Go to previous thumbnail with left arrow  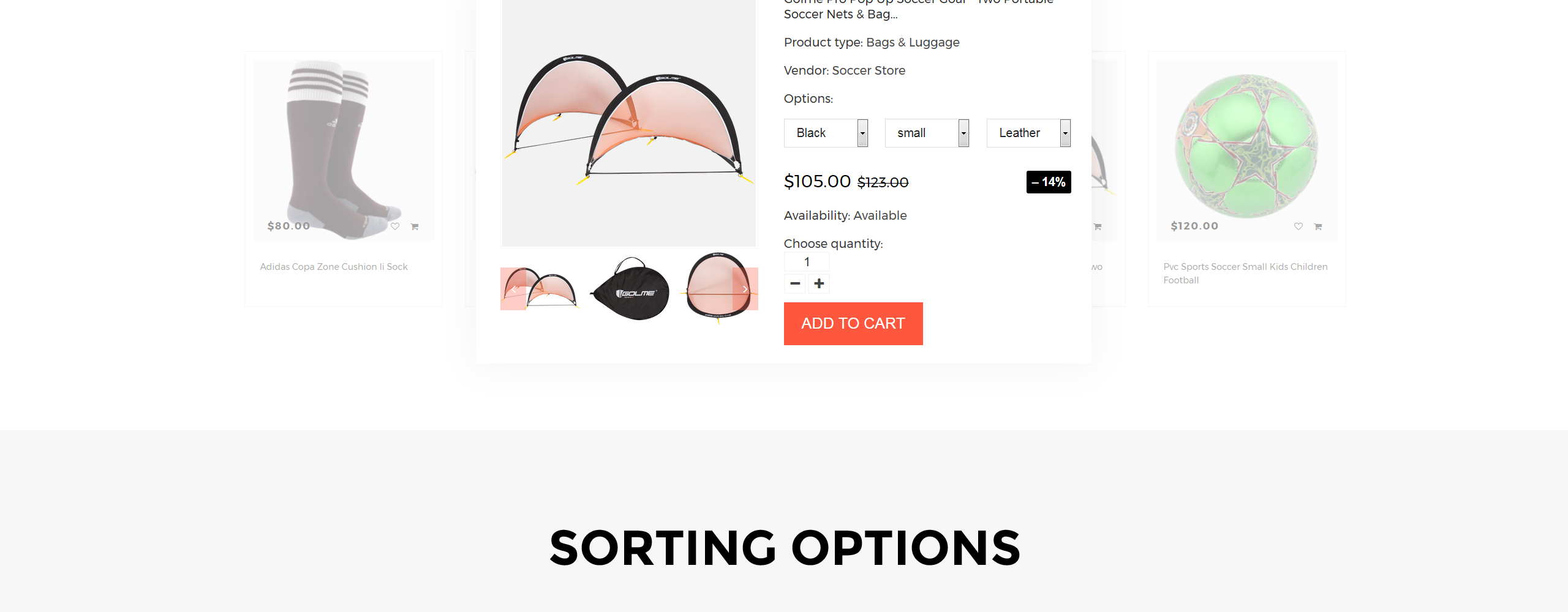[x=513, y=289]
